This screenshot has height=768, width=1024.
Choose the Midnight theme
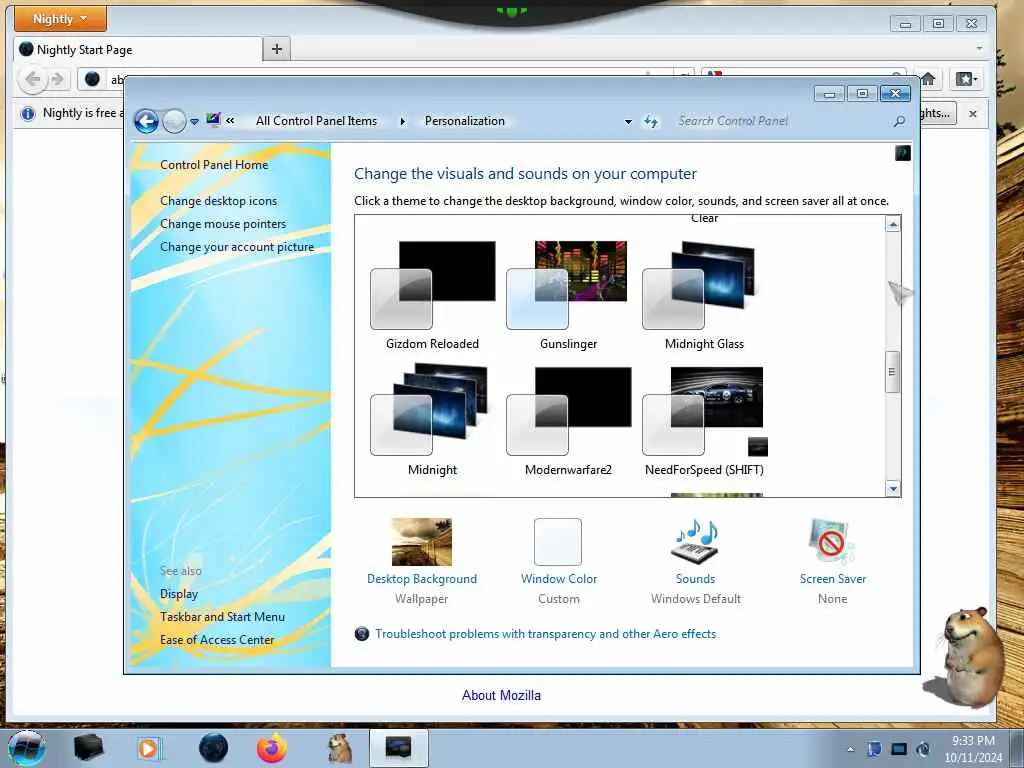pos(432,421)
